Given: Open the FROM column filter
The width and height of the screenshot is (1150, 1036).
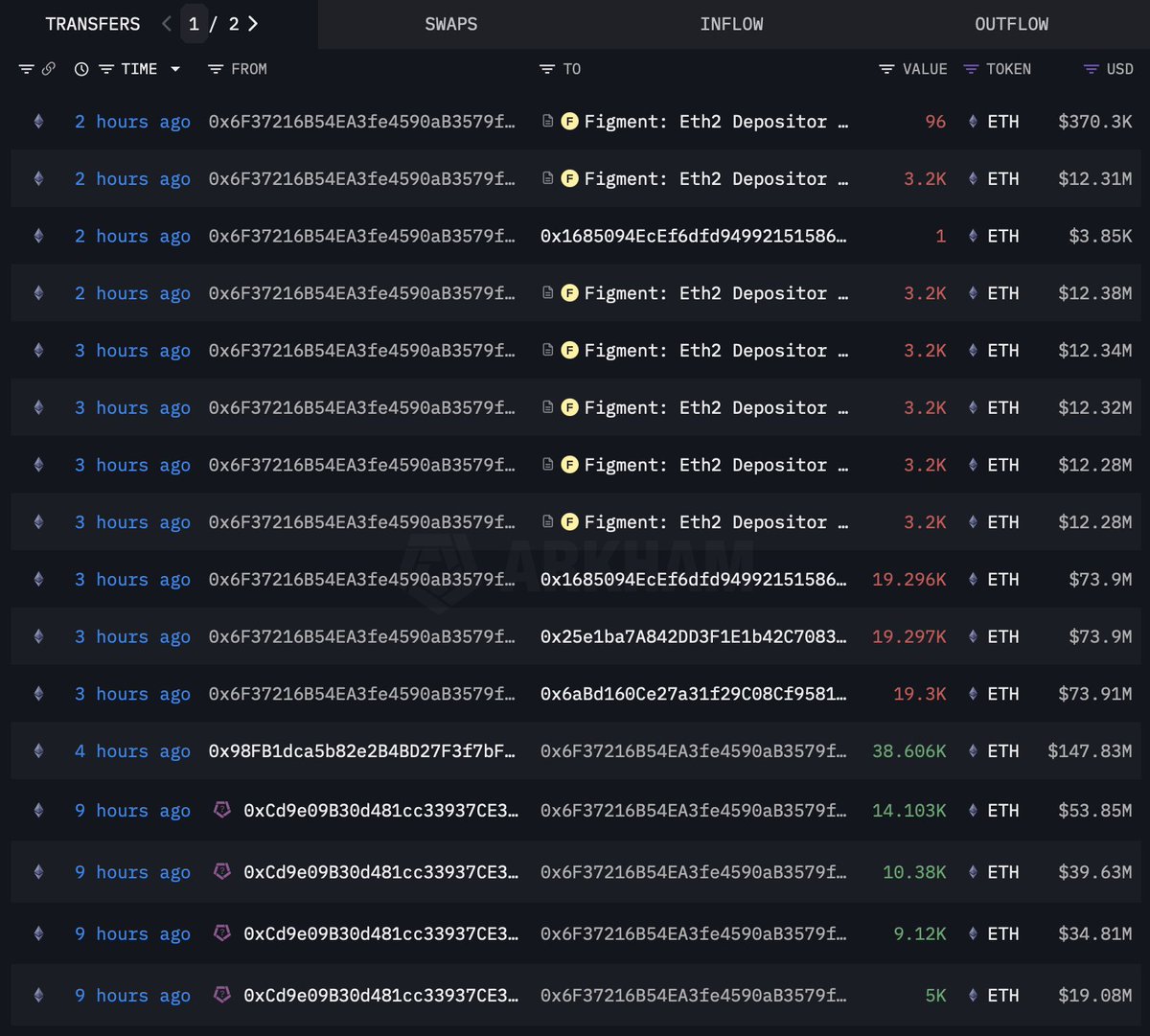Looking at the screenshot, I should 216,69.
